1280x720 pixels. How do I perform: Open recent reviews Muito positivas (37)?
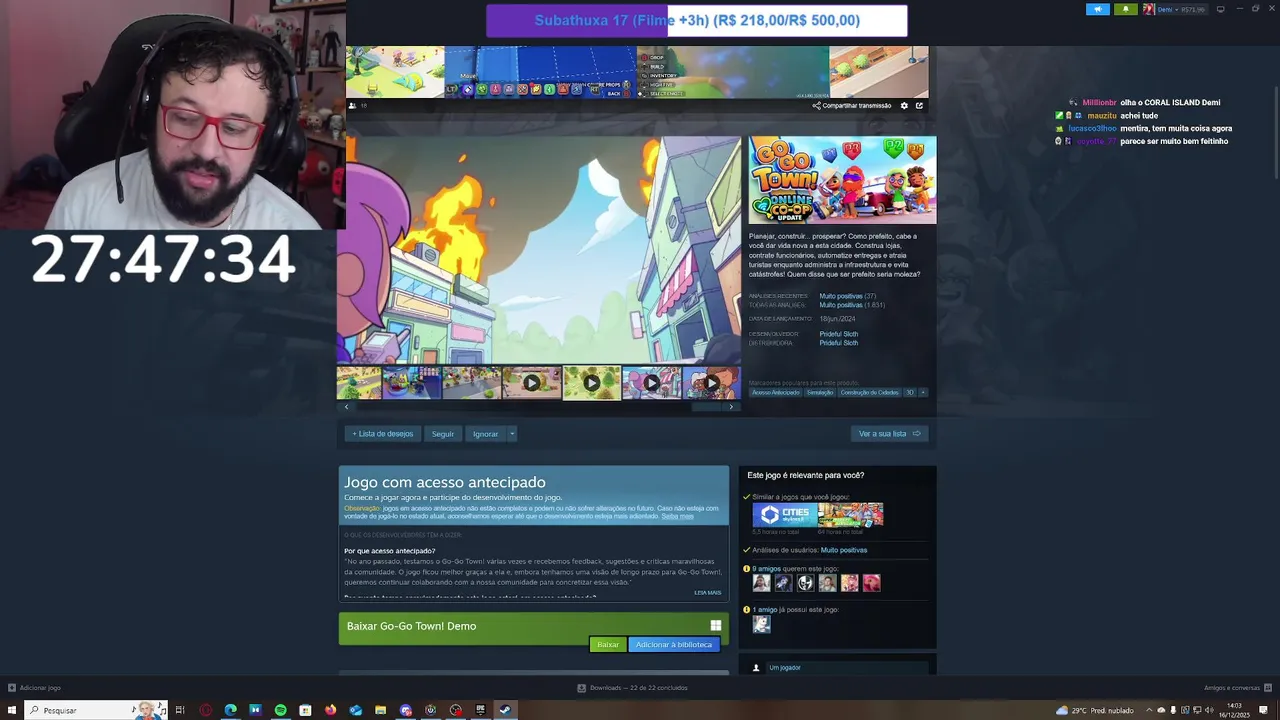(x=847, y=296)
